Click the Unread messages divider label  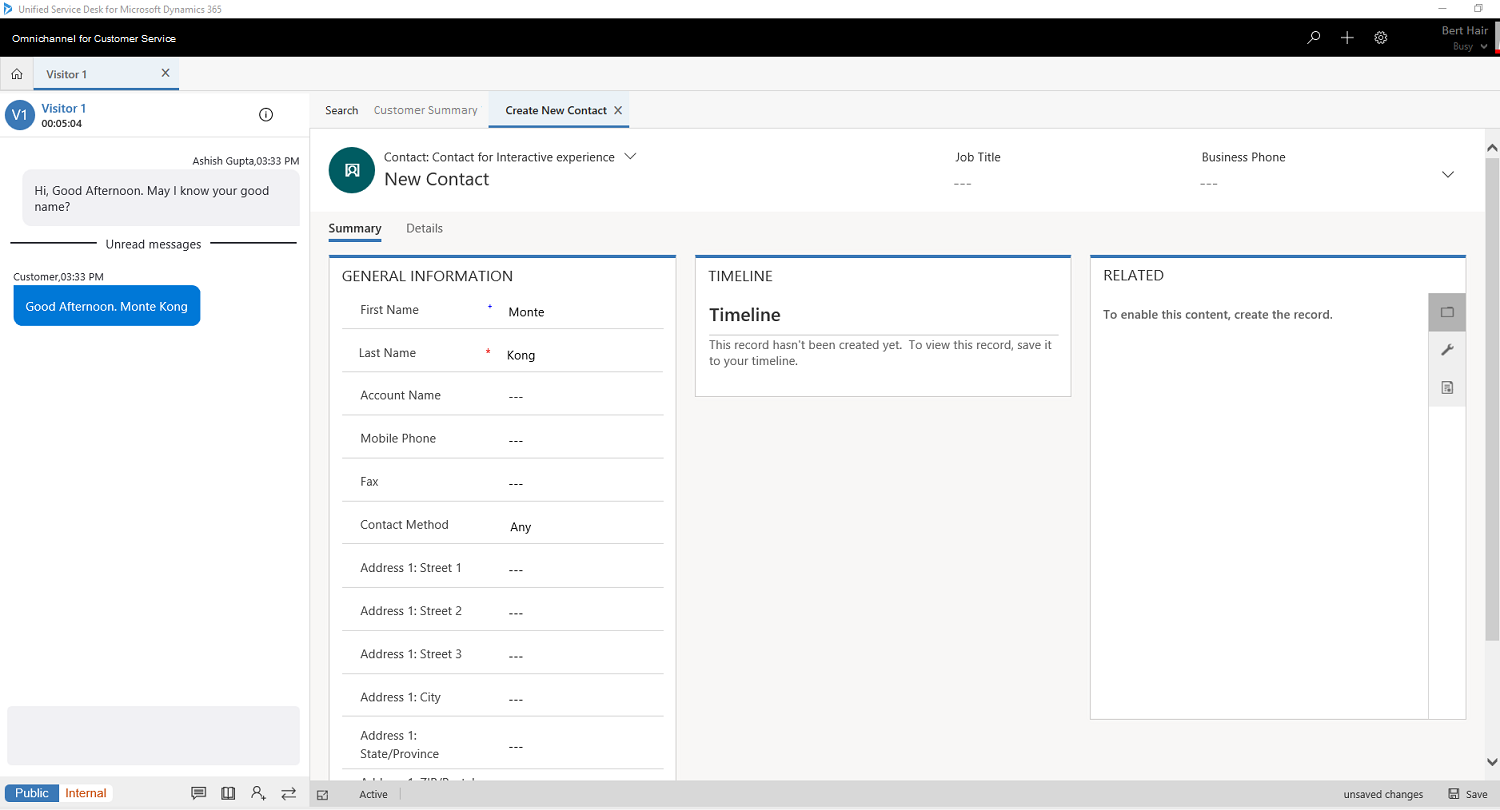(153, 244)
